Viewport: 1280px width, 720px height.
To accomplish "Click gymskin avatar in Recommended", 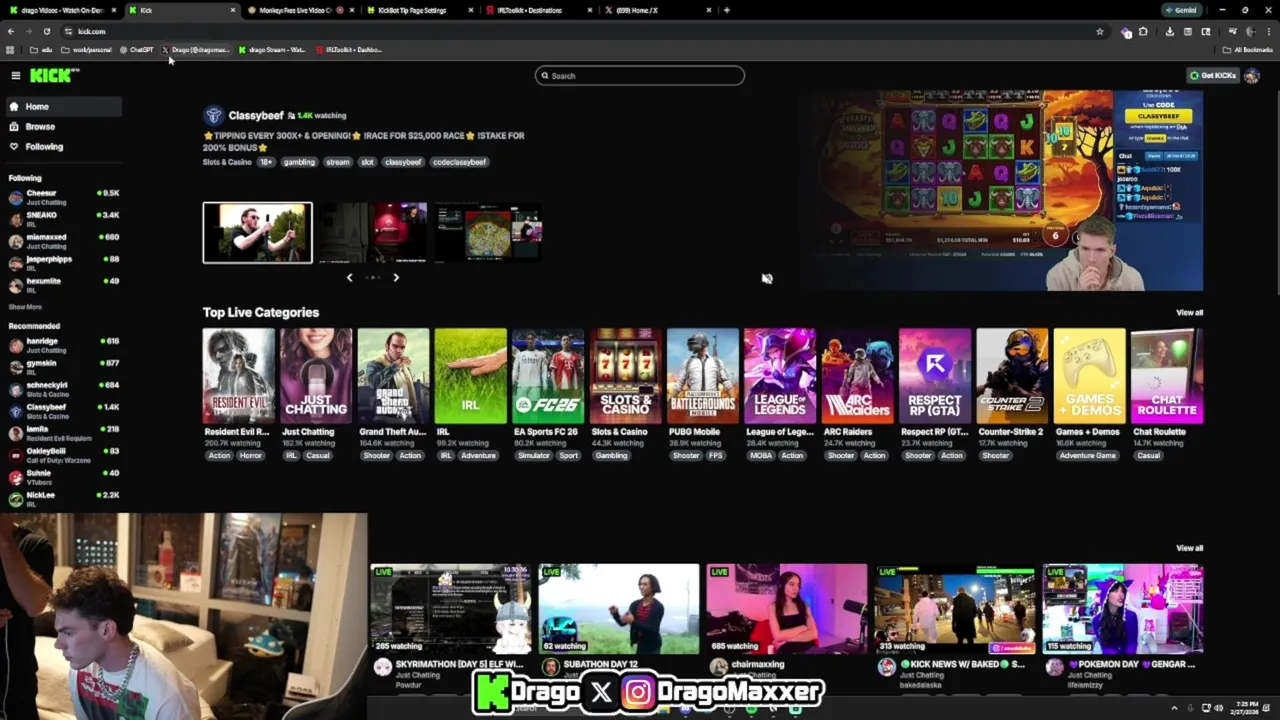I will coord(15,367).
